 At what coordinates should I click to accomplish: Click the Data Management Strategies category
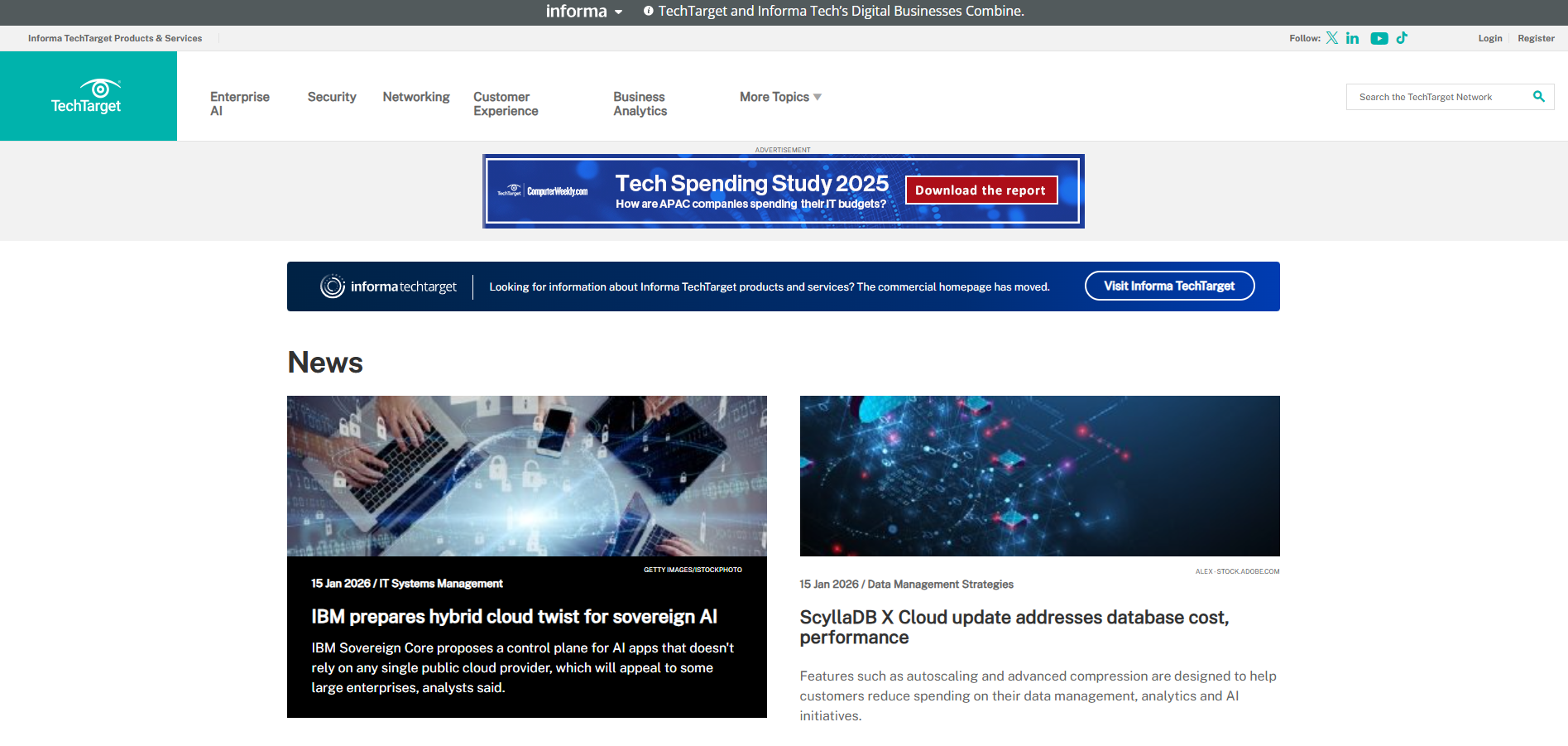point(941,585)
